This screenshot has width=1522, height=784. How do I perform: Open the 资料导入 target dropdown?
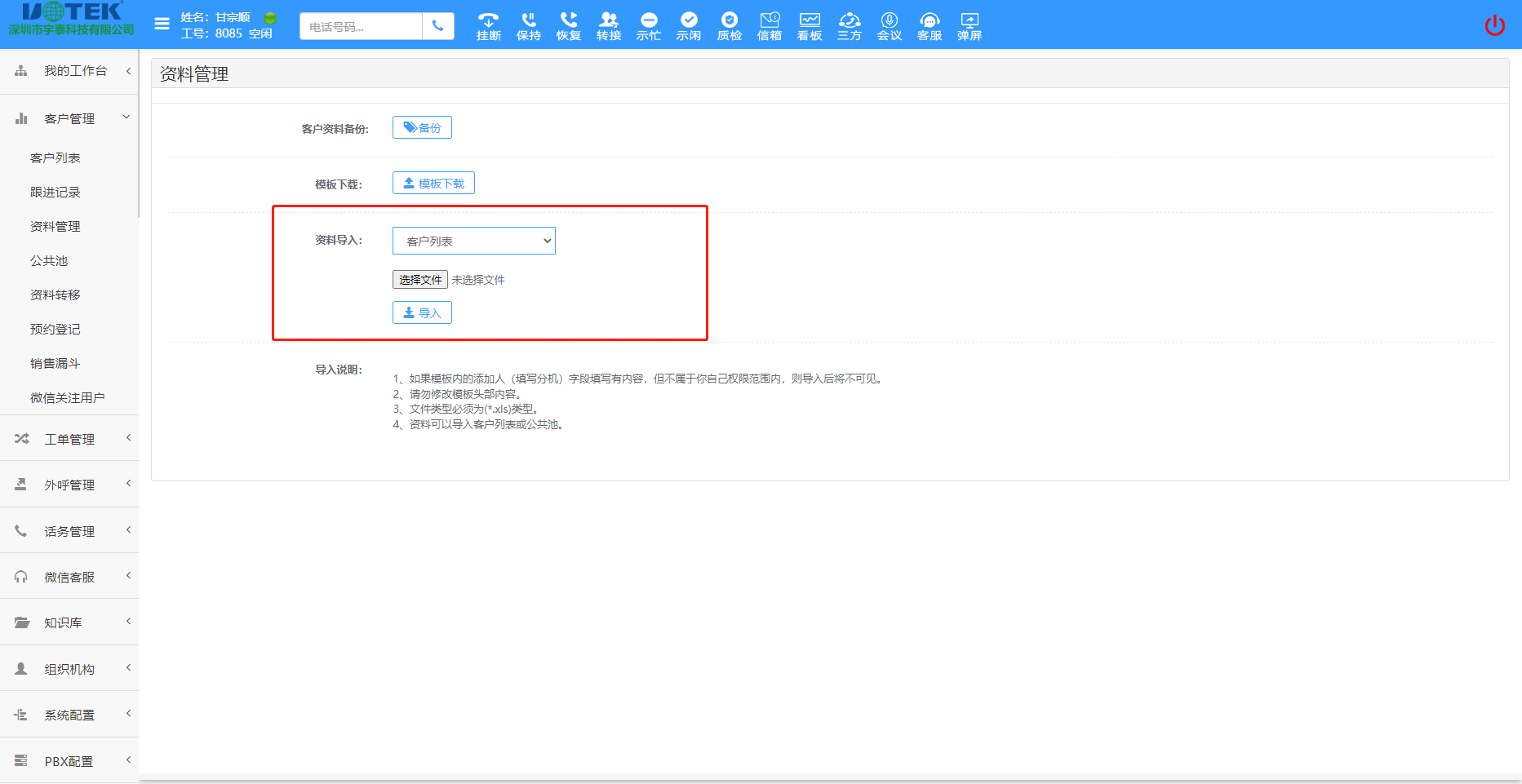point(473,241)
